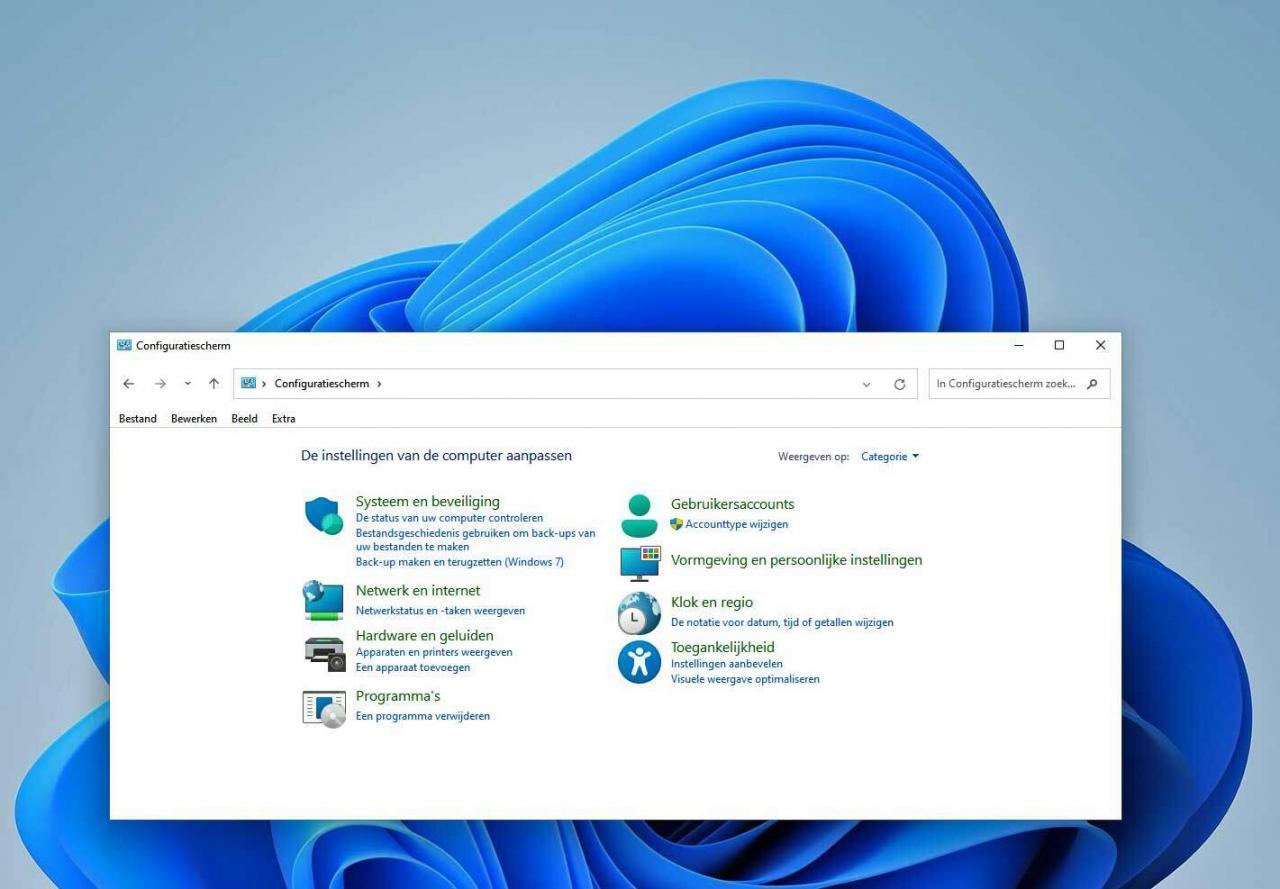Click the Netwerk en internet icon

tap(323, 600)
